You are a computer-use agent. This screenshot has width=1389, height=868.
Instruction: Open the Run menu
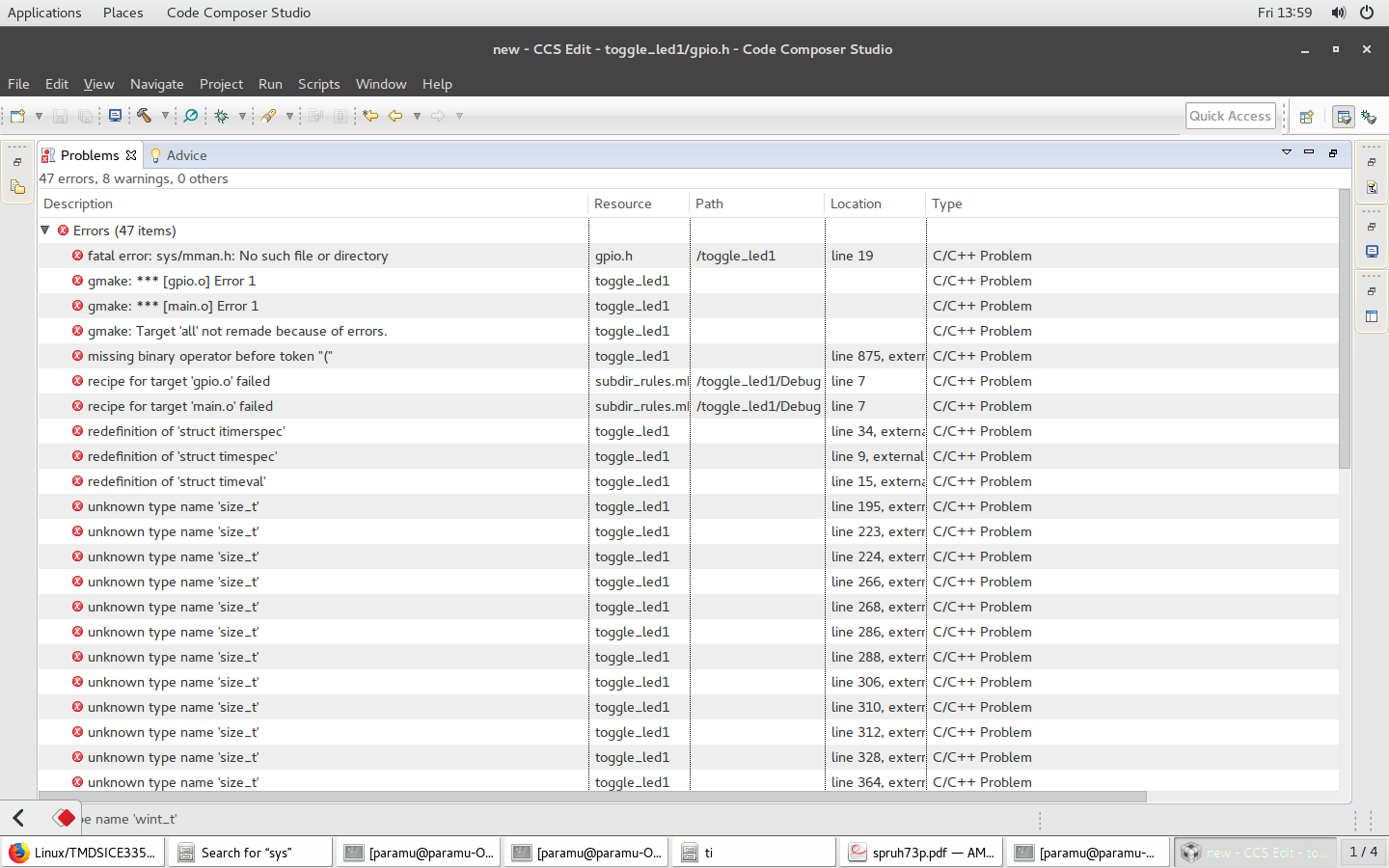(270, 84)
